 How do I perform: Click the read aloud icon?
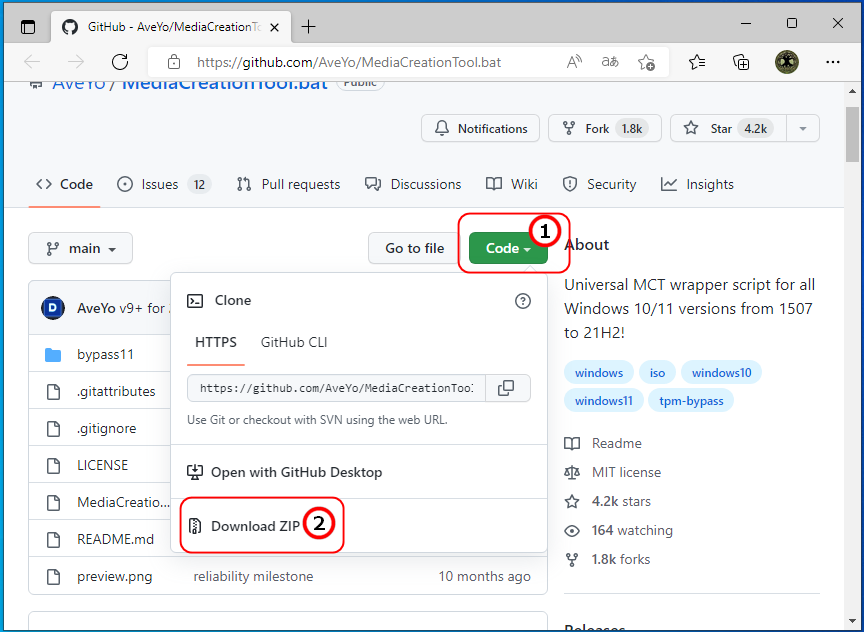pos(574,62)
